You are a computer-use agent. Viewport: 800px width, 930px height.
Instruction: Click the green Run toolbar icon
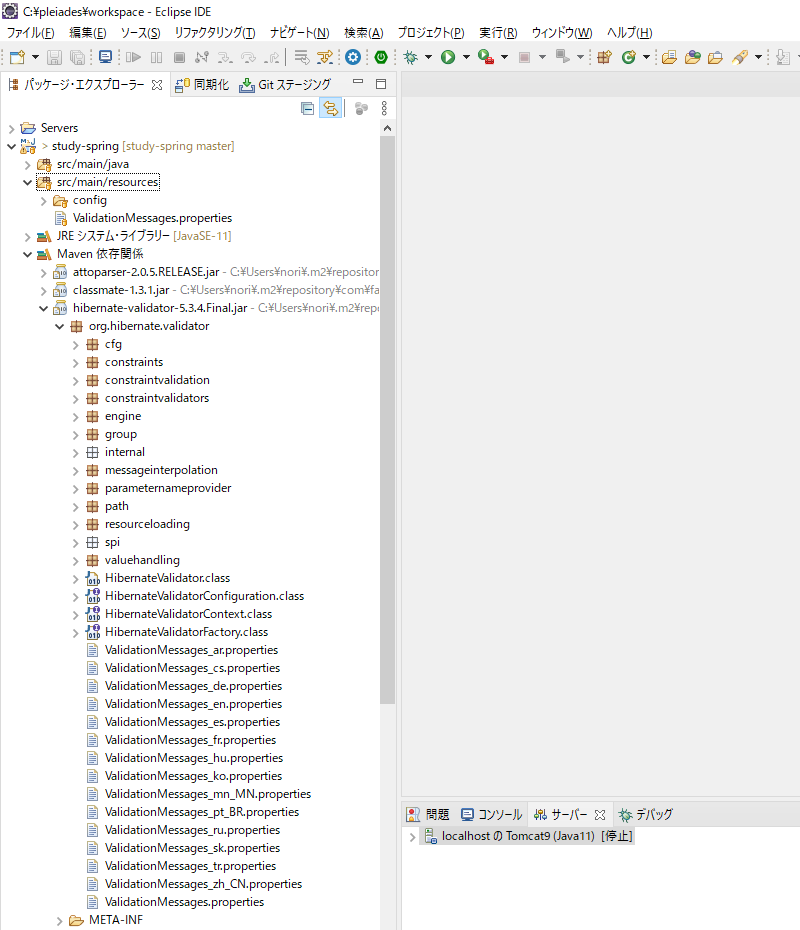click(x=448, y=57)
